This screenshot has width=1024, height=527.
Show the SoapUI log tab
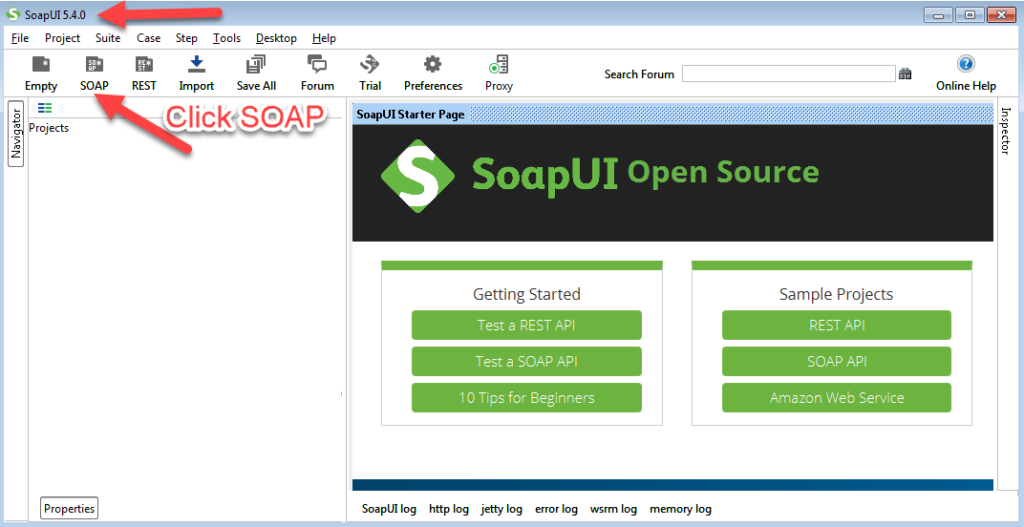(x=389, y=509)
